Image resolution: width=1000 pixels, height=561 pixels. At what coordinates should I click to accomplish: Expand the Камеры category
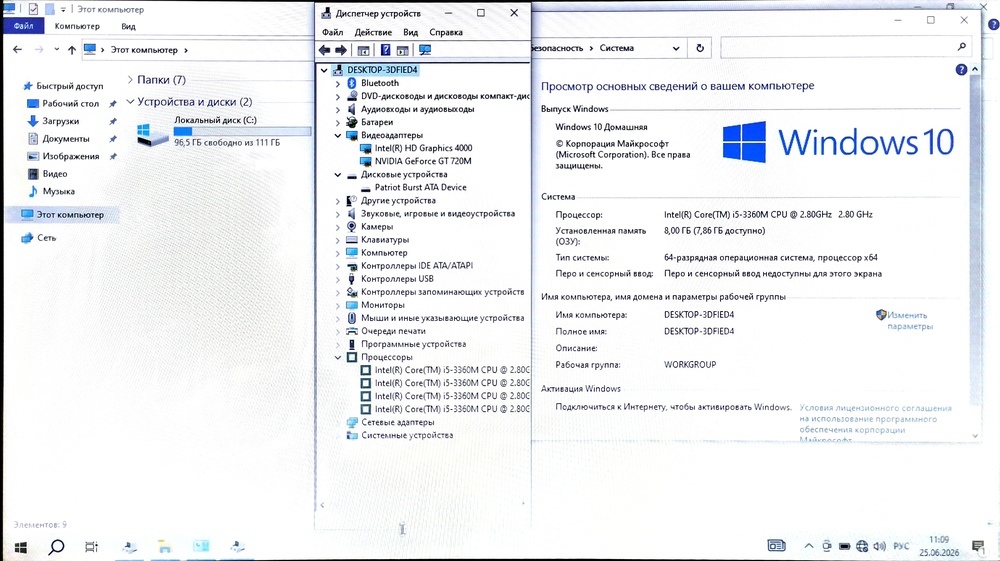click(337, 227)
